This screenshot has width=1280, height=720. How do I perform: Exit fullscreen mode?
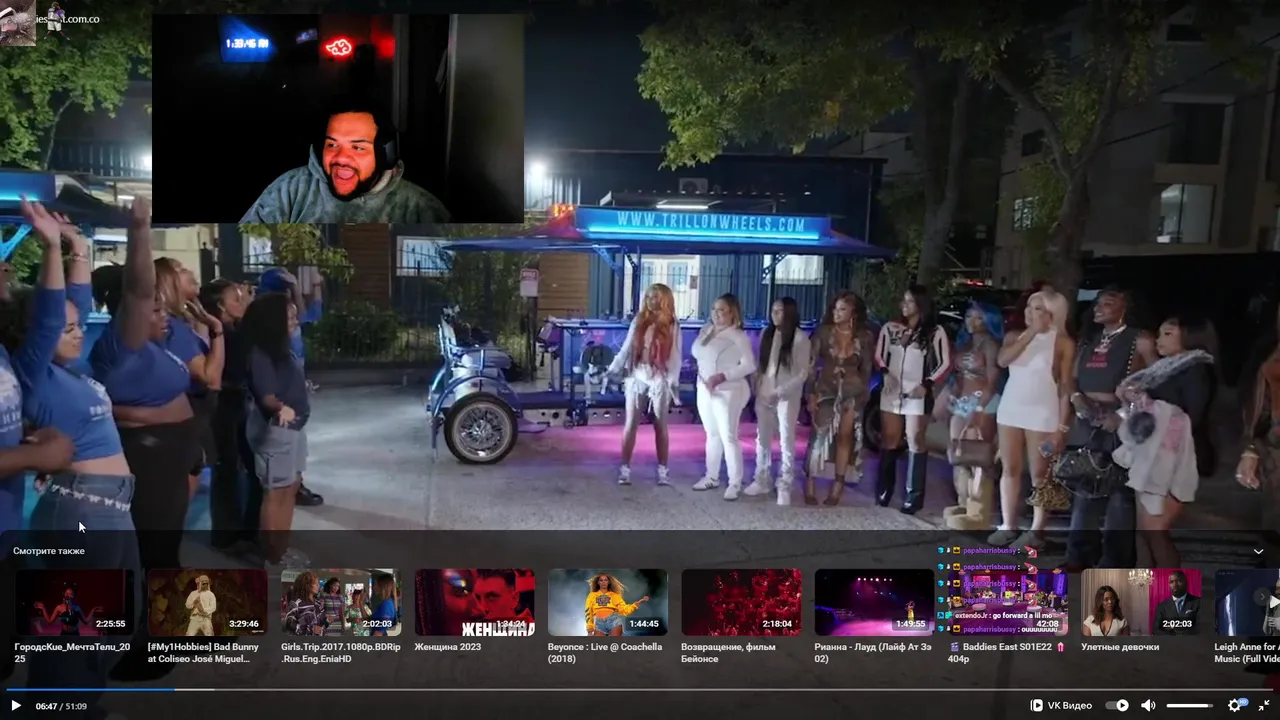(x=1264, y=706)
